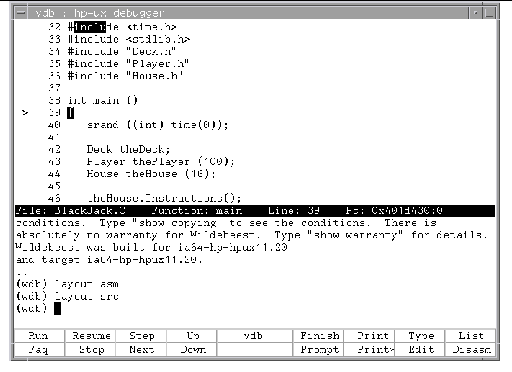This screenshot has width=512, height=372.
Task: Click source line 'int main ()'
Action: pyautogui.click(x=103, y=100)
